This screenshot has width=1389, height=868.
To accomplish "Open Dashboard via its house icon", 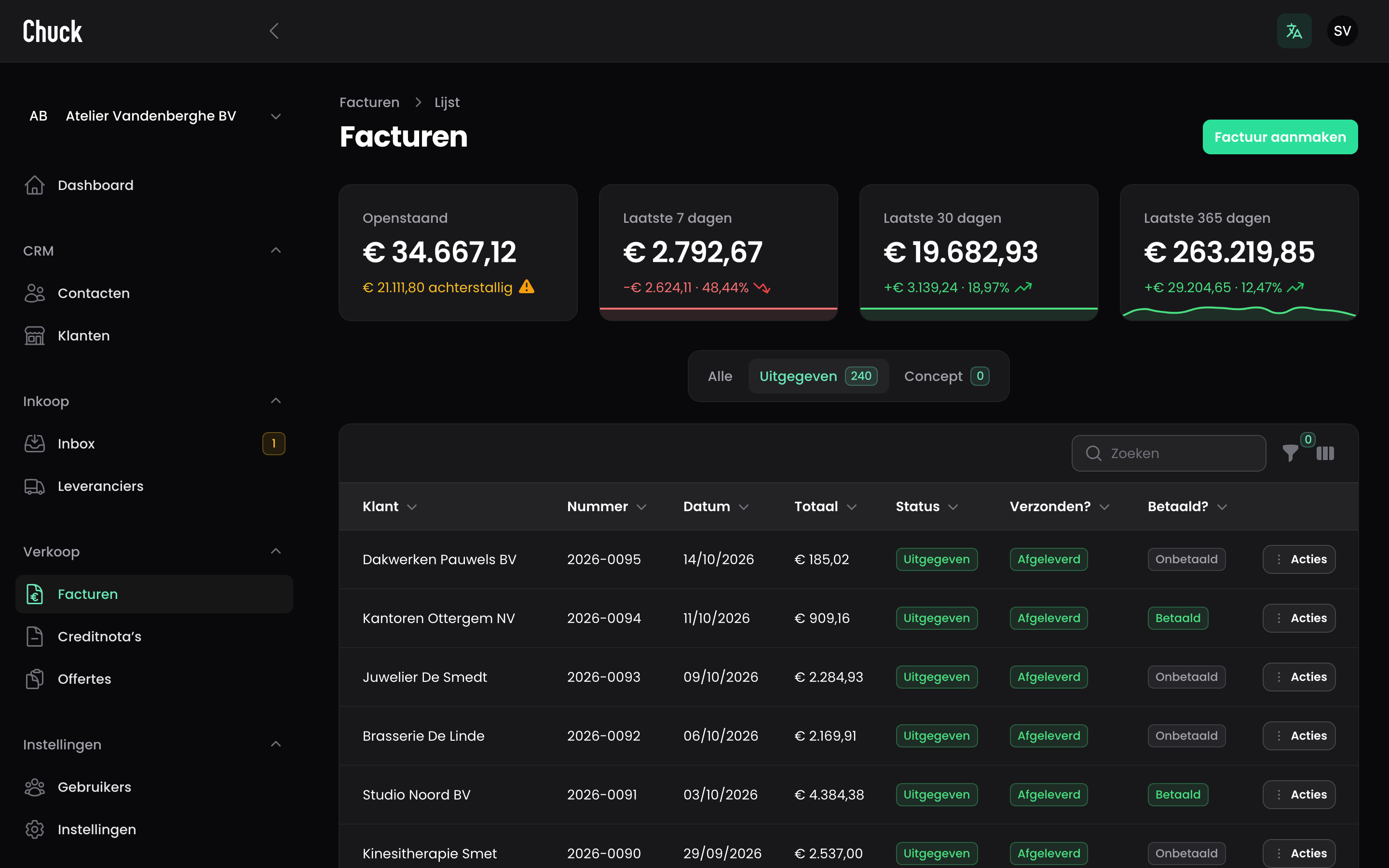I will coord(34,186).
